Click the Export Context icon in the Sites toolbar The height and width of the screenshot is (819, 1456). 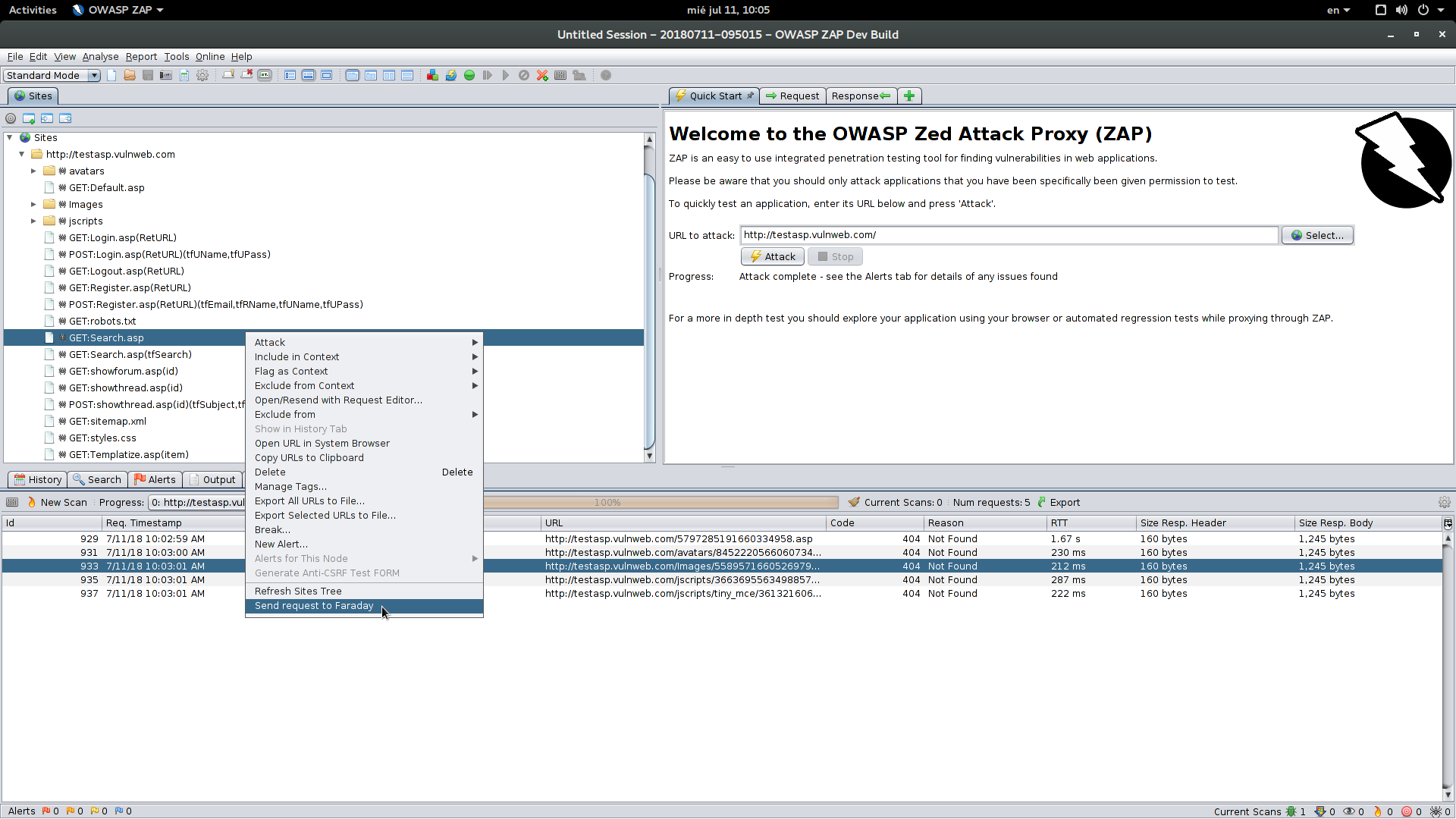click(65, 118)
